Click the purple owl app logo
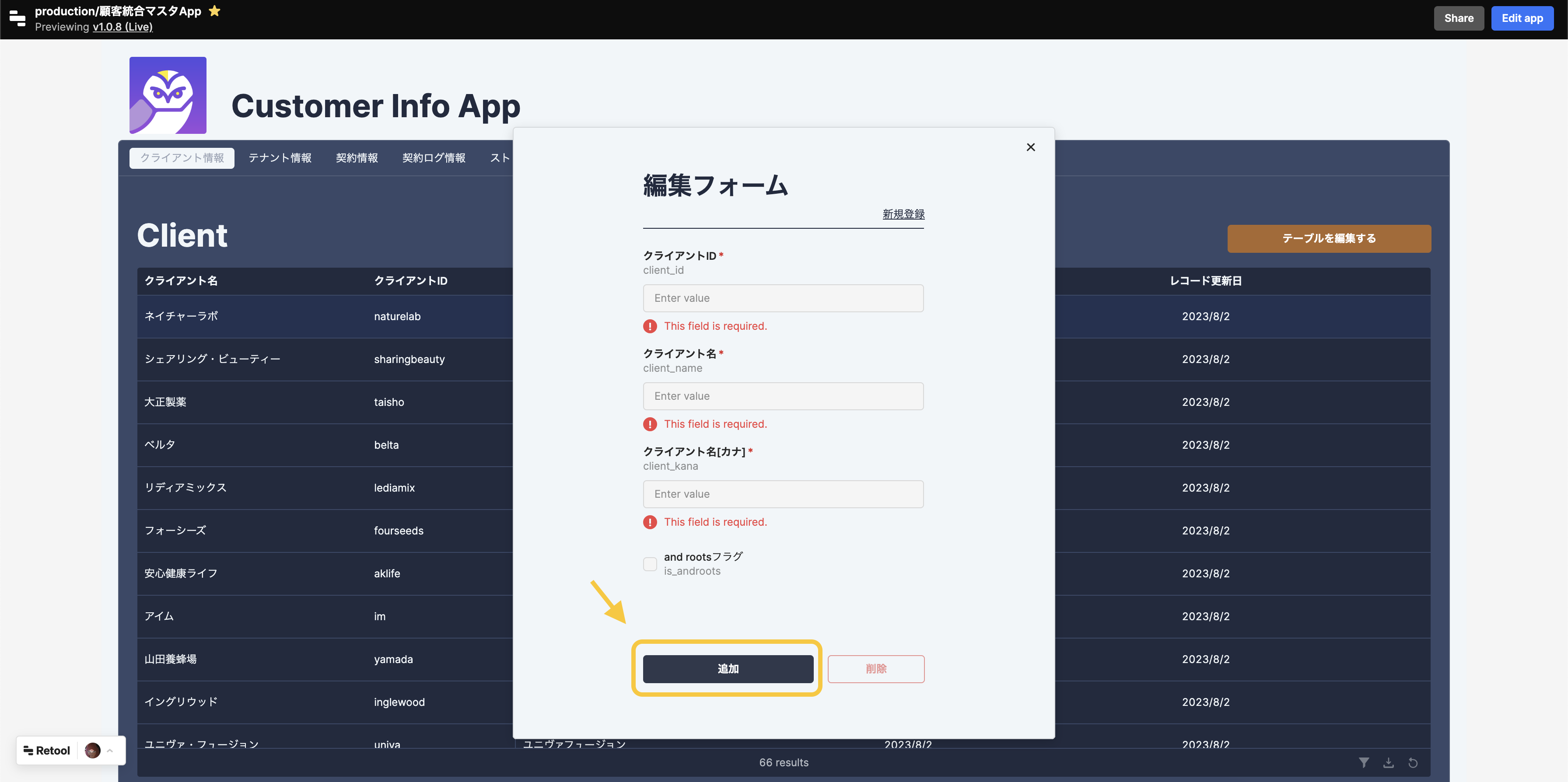The image size is (1568, 782). pyautogui.click(x=168, y=95)
